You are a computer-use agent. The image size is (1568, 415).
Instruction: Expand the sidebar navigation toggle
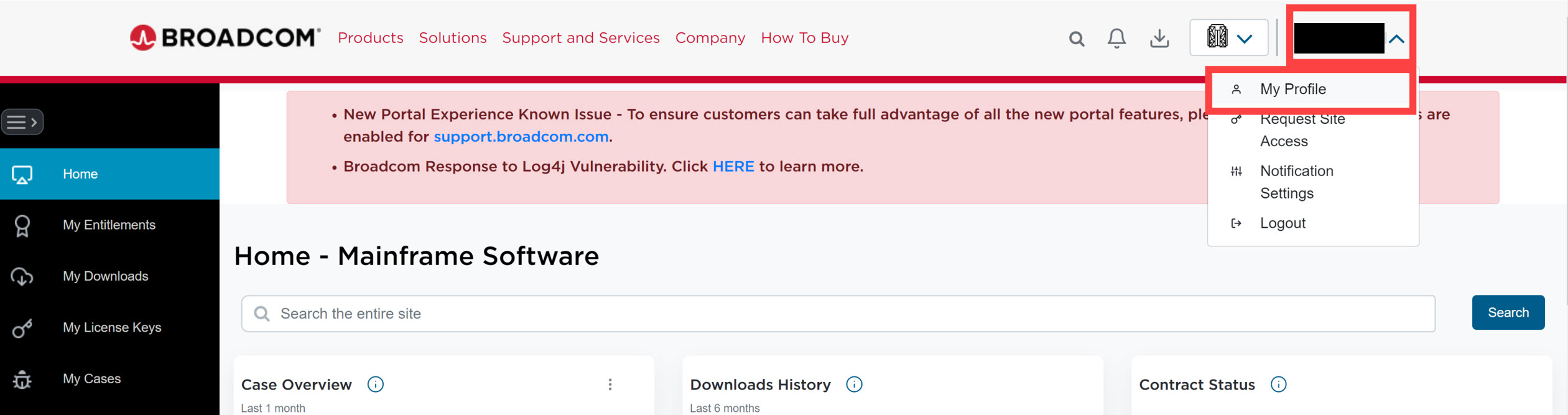[22, 122]
